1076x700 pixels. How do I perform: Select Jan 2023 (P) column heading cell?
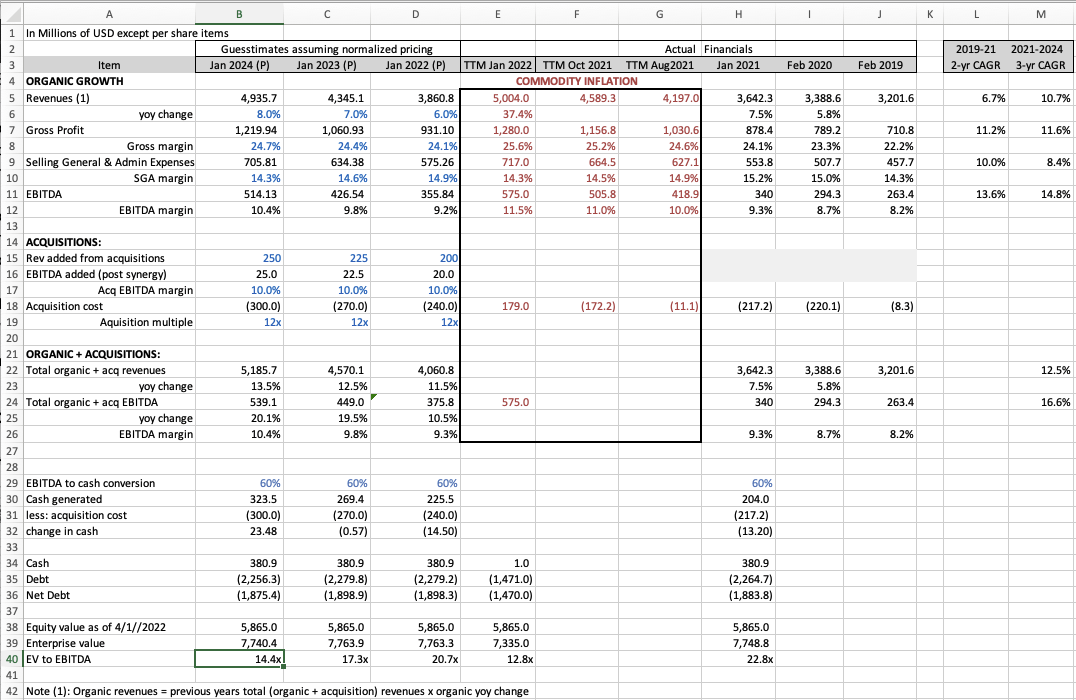tap(327, 65)
